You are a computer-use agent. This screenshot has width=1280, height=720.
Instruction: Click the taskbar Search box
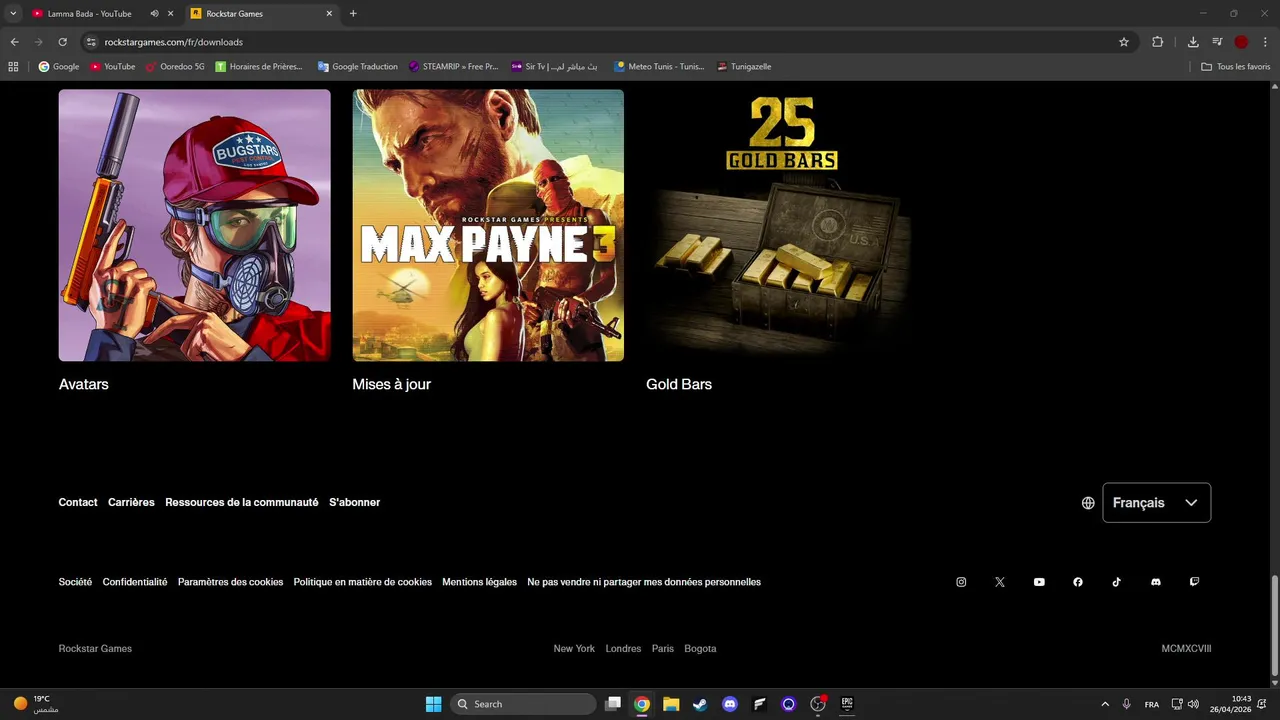pyautogui.click(x=522, y=704)
